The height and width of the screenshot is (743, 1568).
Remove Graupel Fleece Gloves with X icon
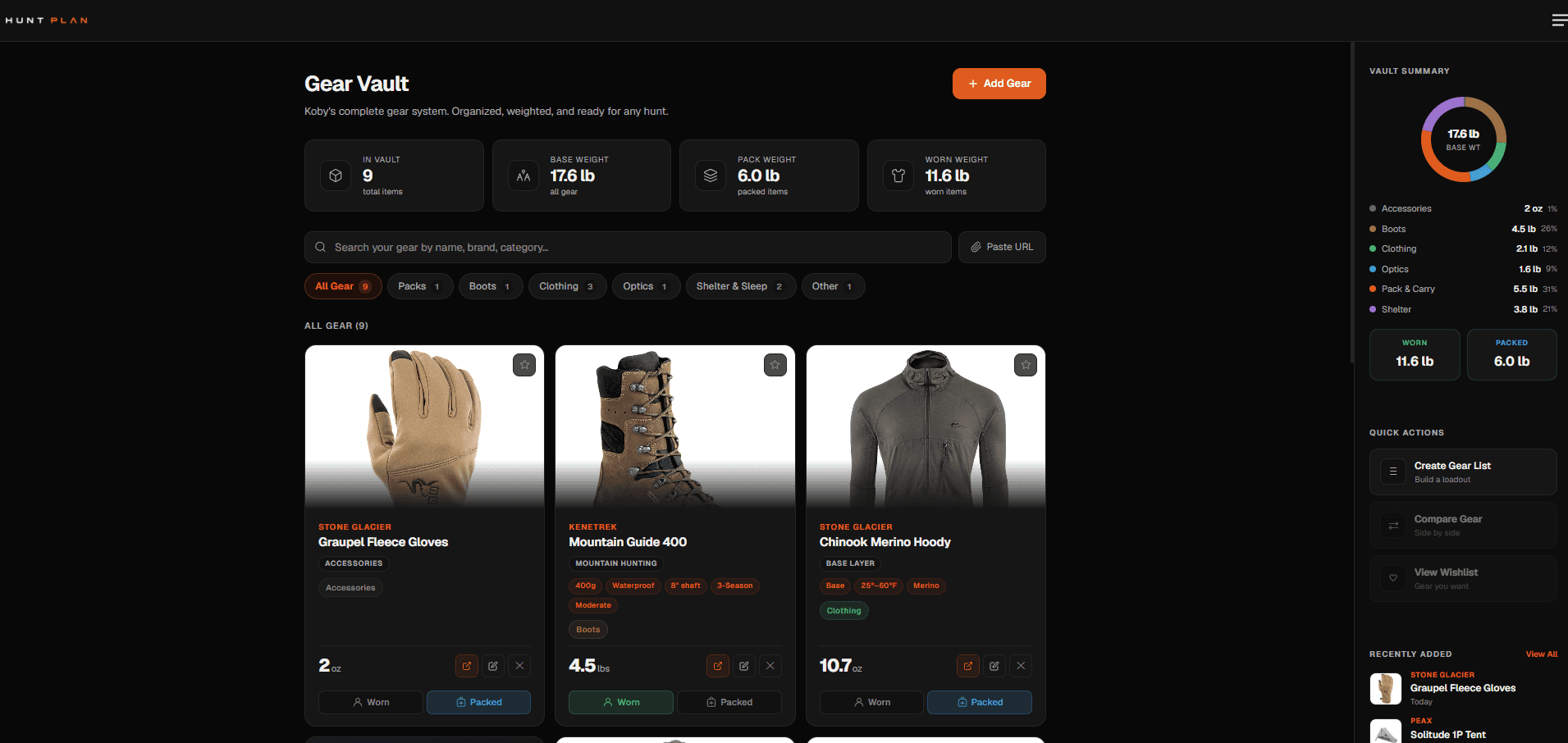[519, 666]
